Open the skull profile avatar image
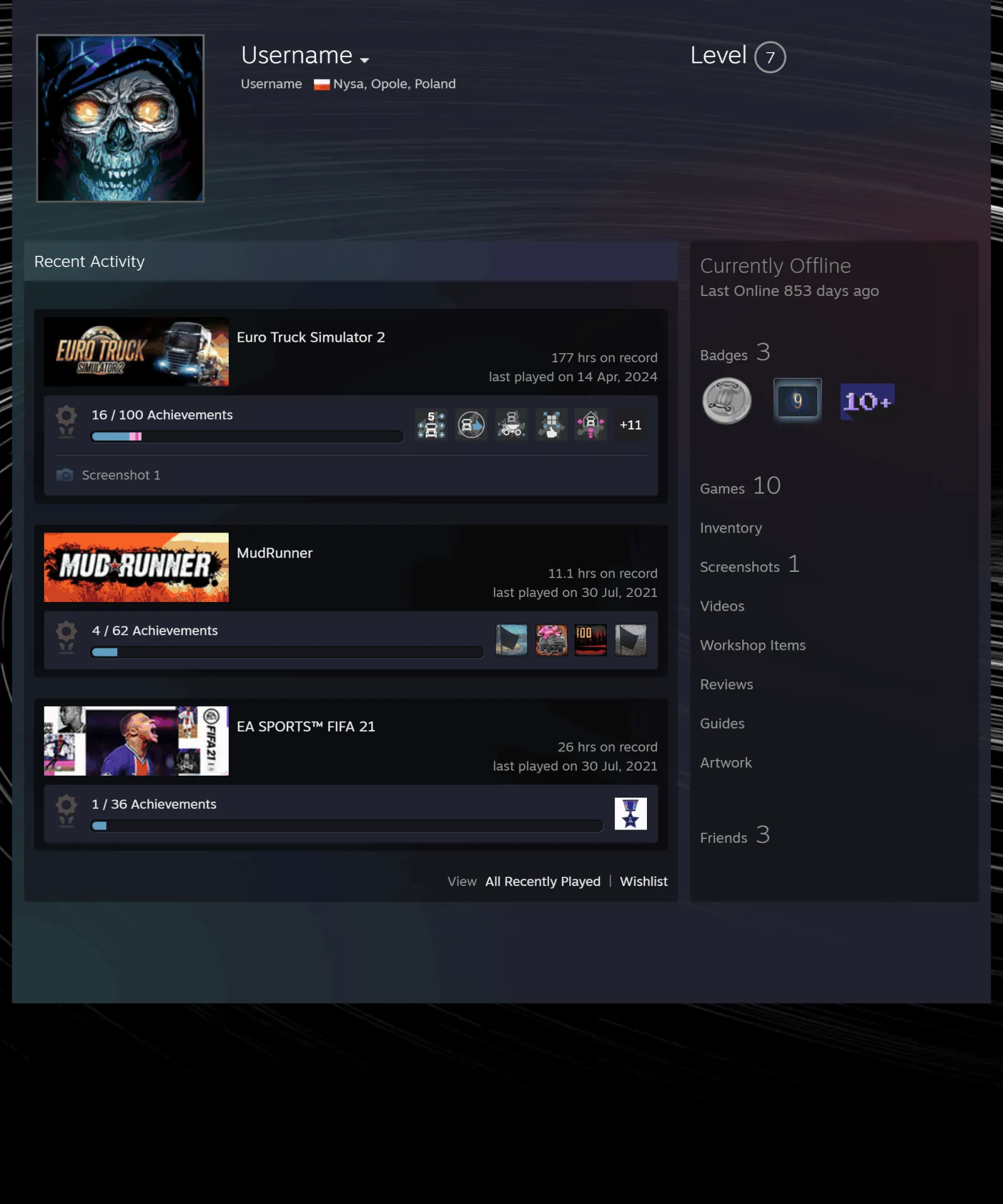The width and height of the screenshot is (1003, 1204). [120, 118]
